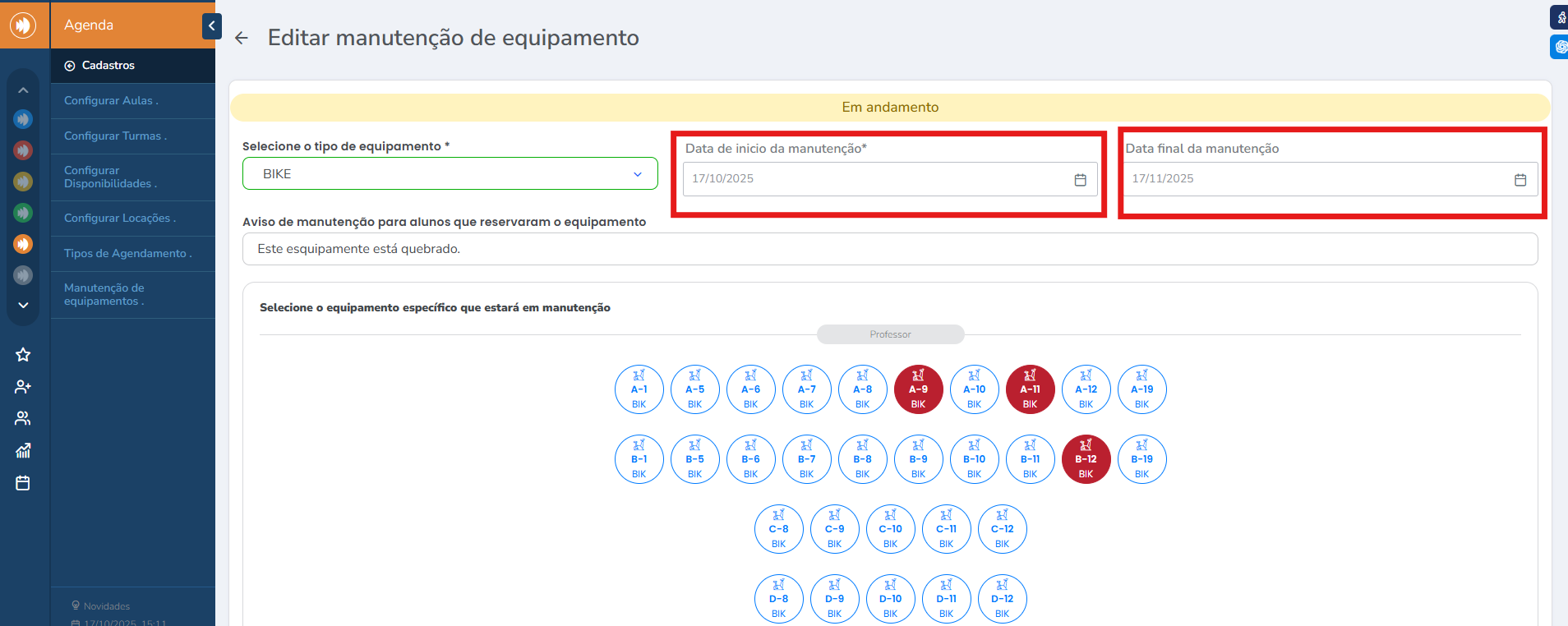Click Novidades link at sidebar bottom
The width and height of the screenshot is (1568, 626).
point(106,606)
